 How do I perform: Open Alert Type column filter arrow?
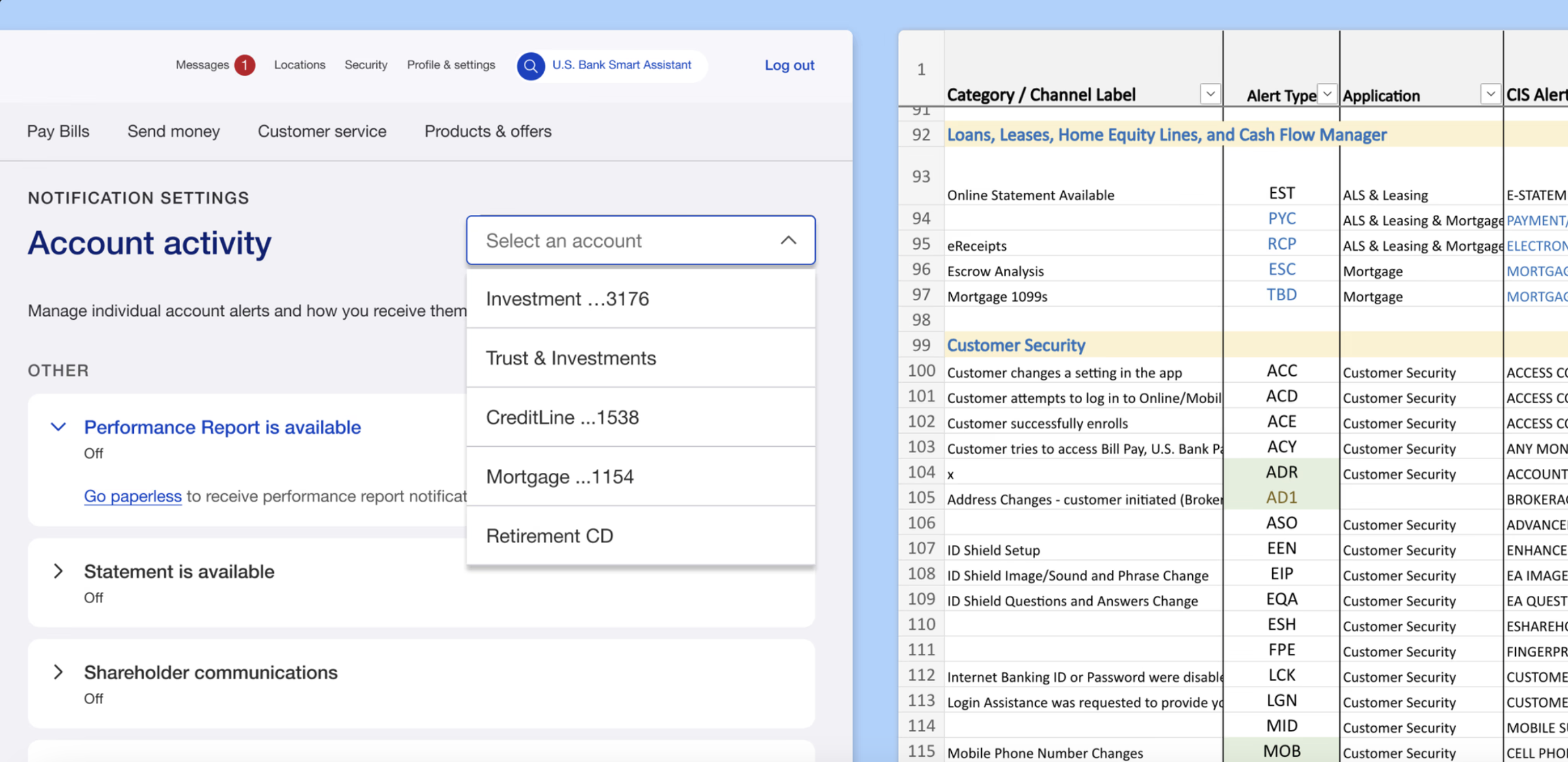(1327, 94)
